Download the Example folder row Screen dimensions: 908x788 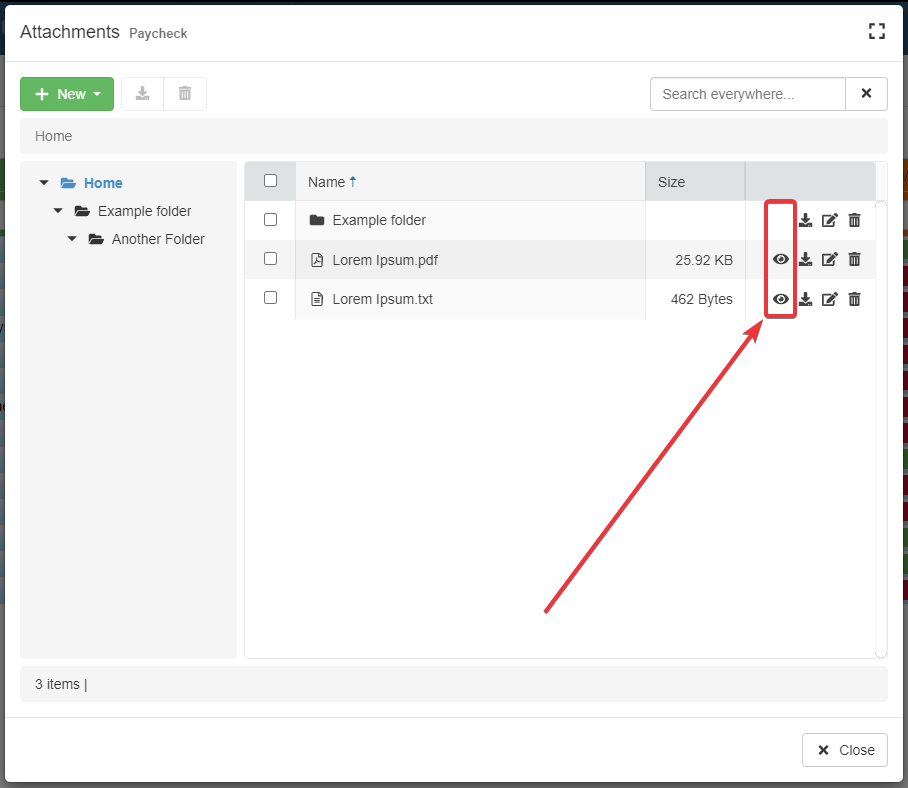pos(805,220)
